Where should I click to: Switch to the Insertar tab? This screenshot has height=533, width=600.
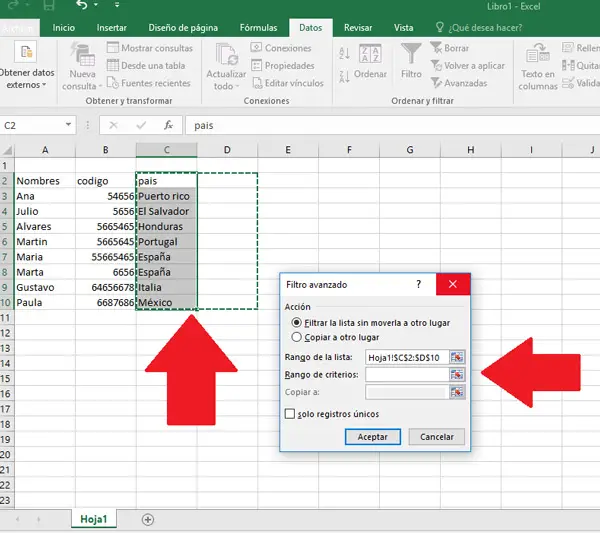point(111,28)
